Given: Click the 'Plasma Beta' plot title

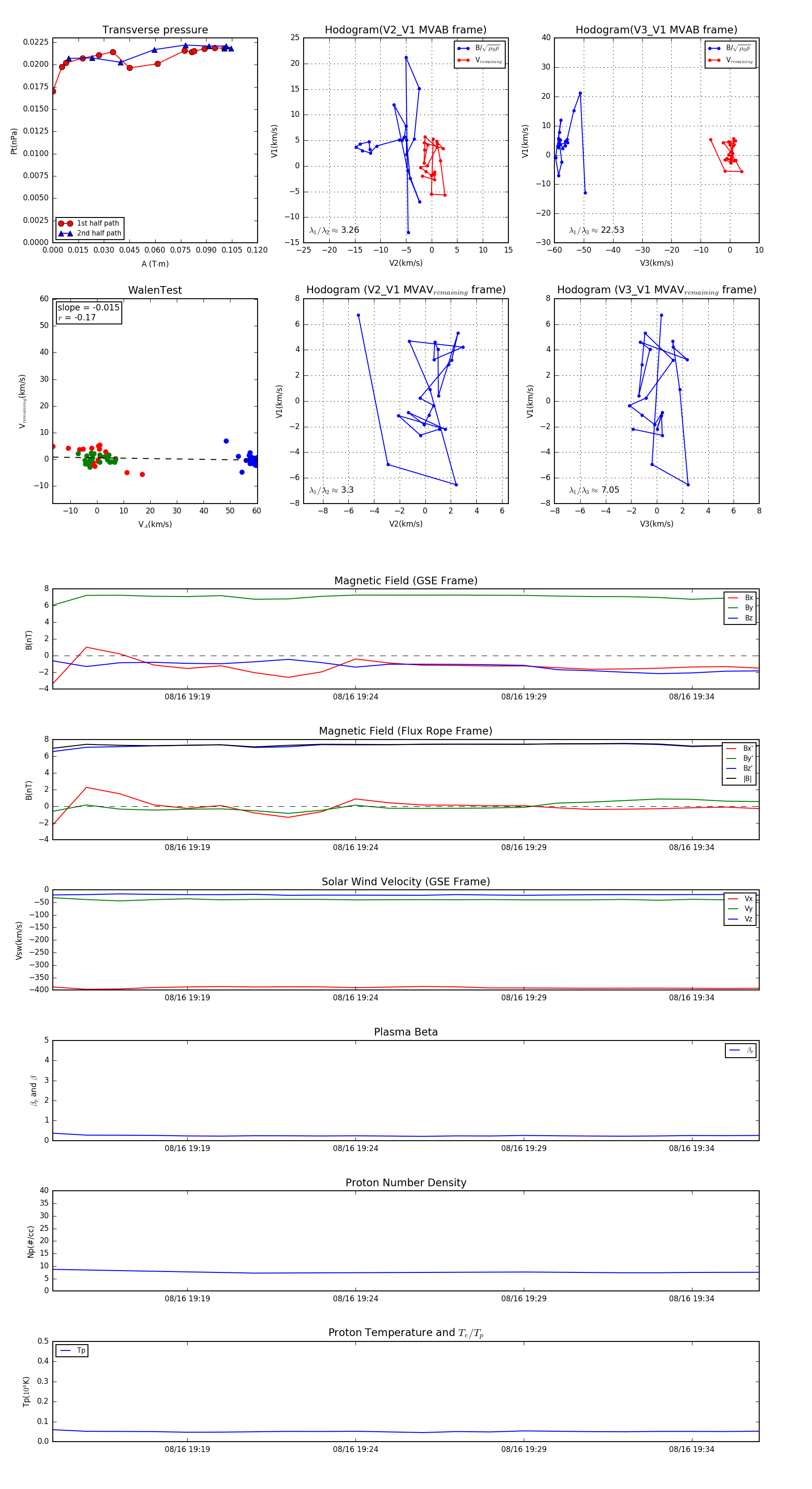Looking at the screenshot, I should pos(406,1032).
